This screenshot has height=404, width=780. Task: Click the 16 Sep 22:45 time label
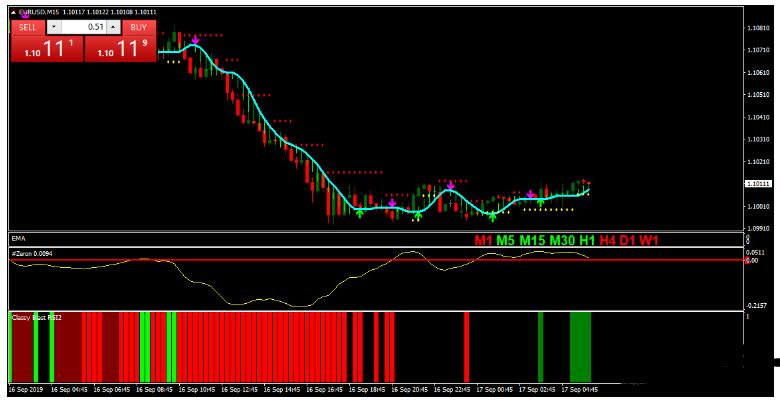[x=453, y=390]
